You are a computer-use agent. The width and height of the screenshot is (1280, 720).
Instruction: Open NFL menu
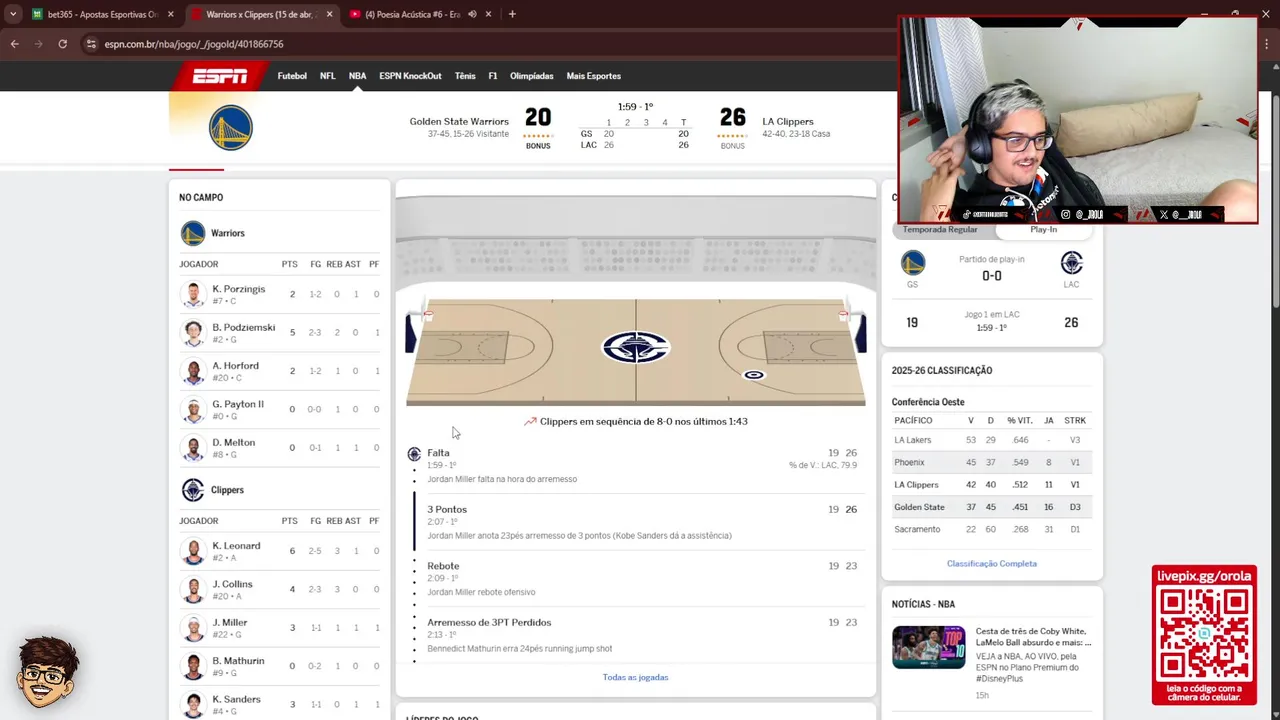[328, 76]
